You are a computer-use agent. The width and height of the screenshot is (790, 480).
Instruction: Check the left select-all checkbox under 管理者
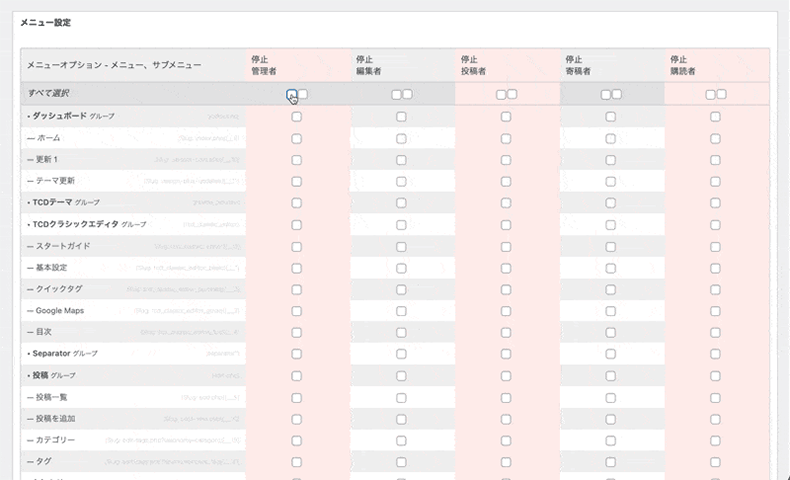click(x=291, y=94)
